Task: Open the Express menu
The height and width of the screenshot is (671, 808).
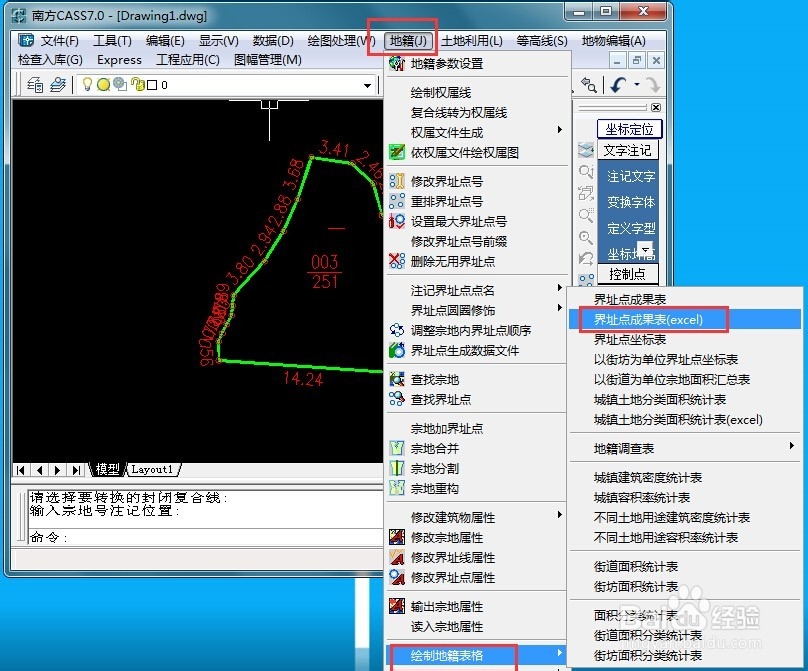Action: (119, 60)
